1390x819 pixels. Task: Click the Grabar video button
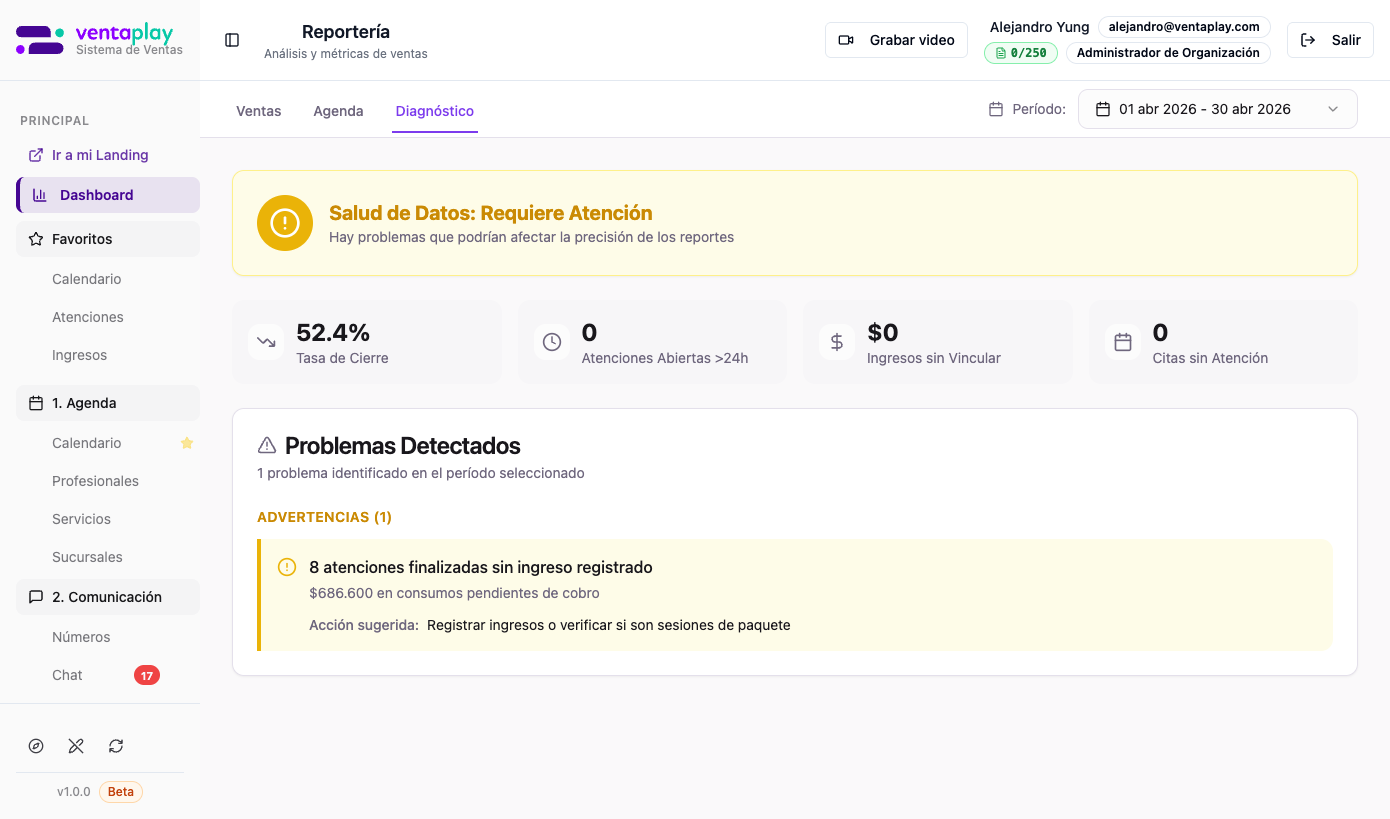tap(896, 40)
